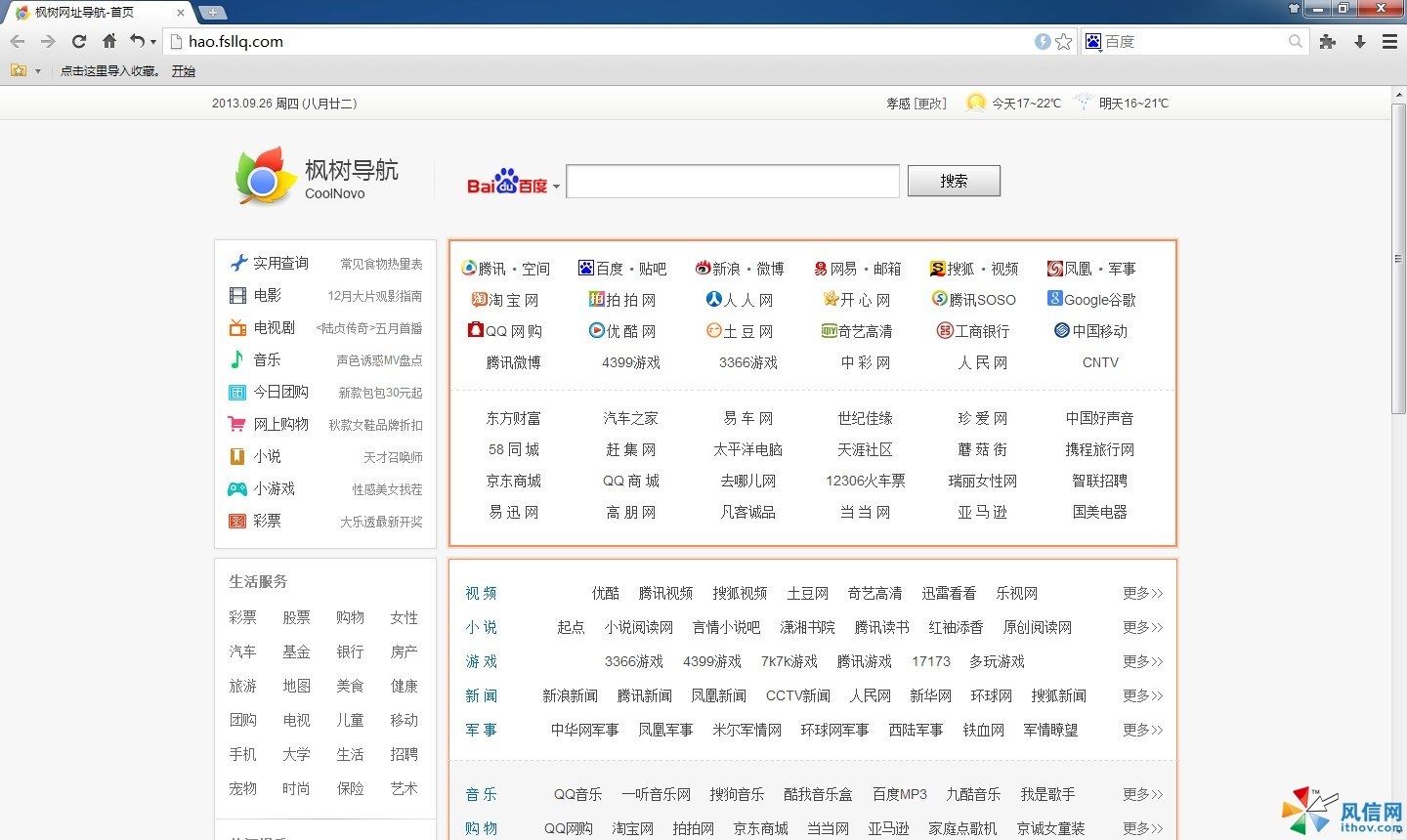Expand 更多>> in the 军事 row
The width and height of the screenshot is (1407, 840).
(x=1143, y=730)
